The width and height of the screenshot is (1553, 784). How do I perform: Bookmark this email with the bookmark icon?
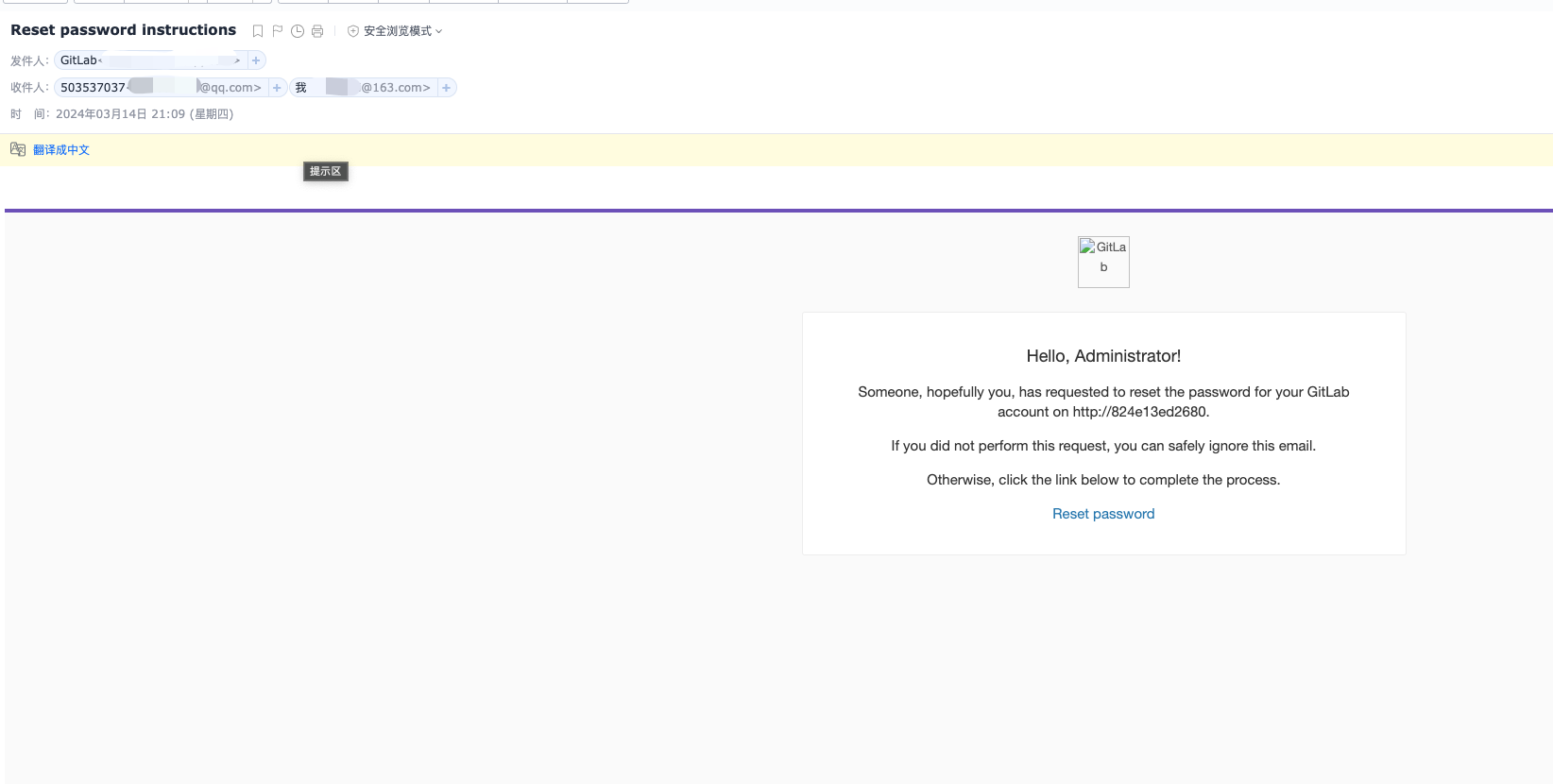click(x=257, y=31)
